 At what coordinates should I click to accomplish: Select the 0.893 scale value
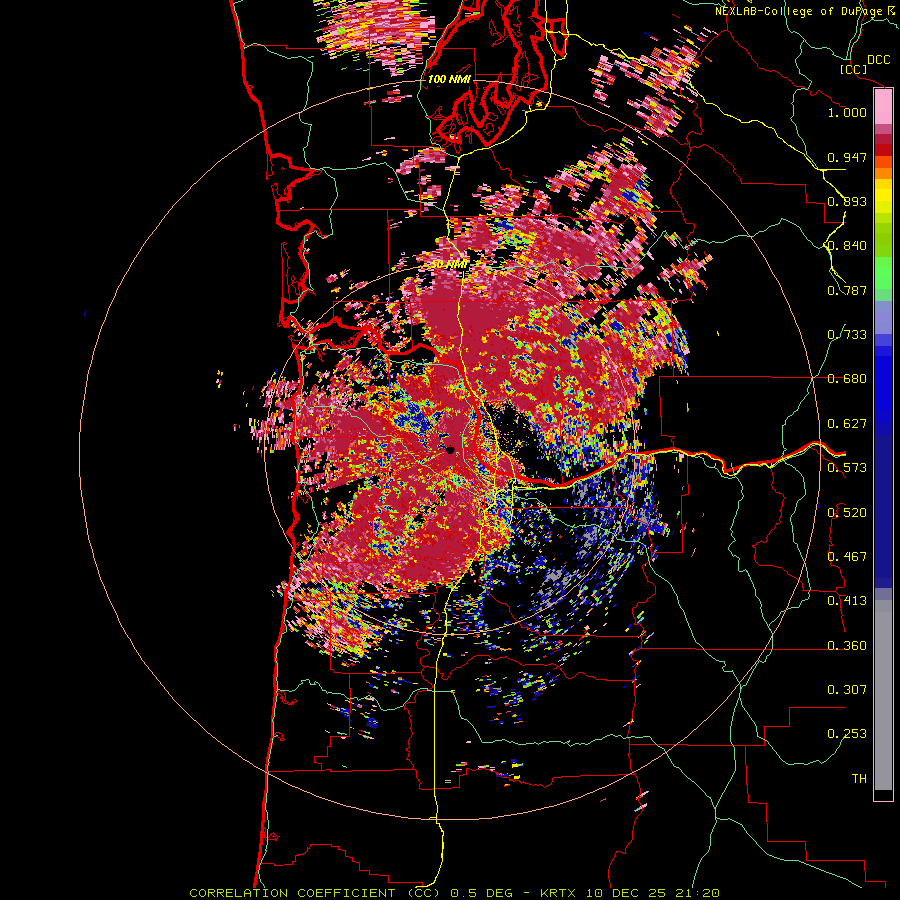pos(847,201)
